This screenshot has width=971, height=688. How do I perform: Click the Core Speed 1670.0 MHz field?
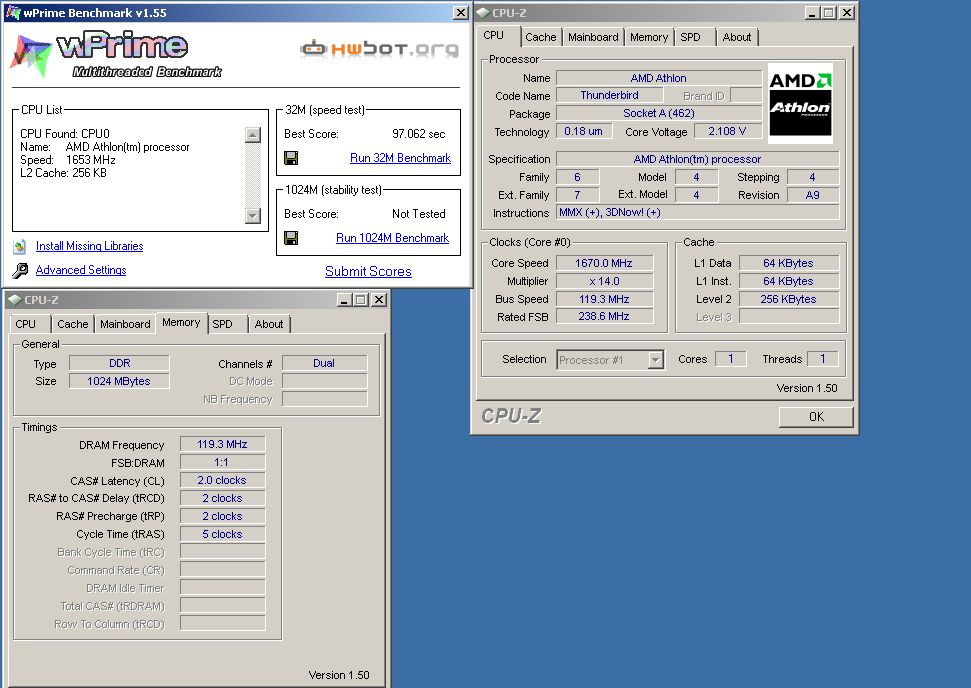click(x=604, y=263)
